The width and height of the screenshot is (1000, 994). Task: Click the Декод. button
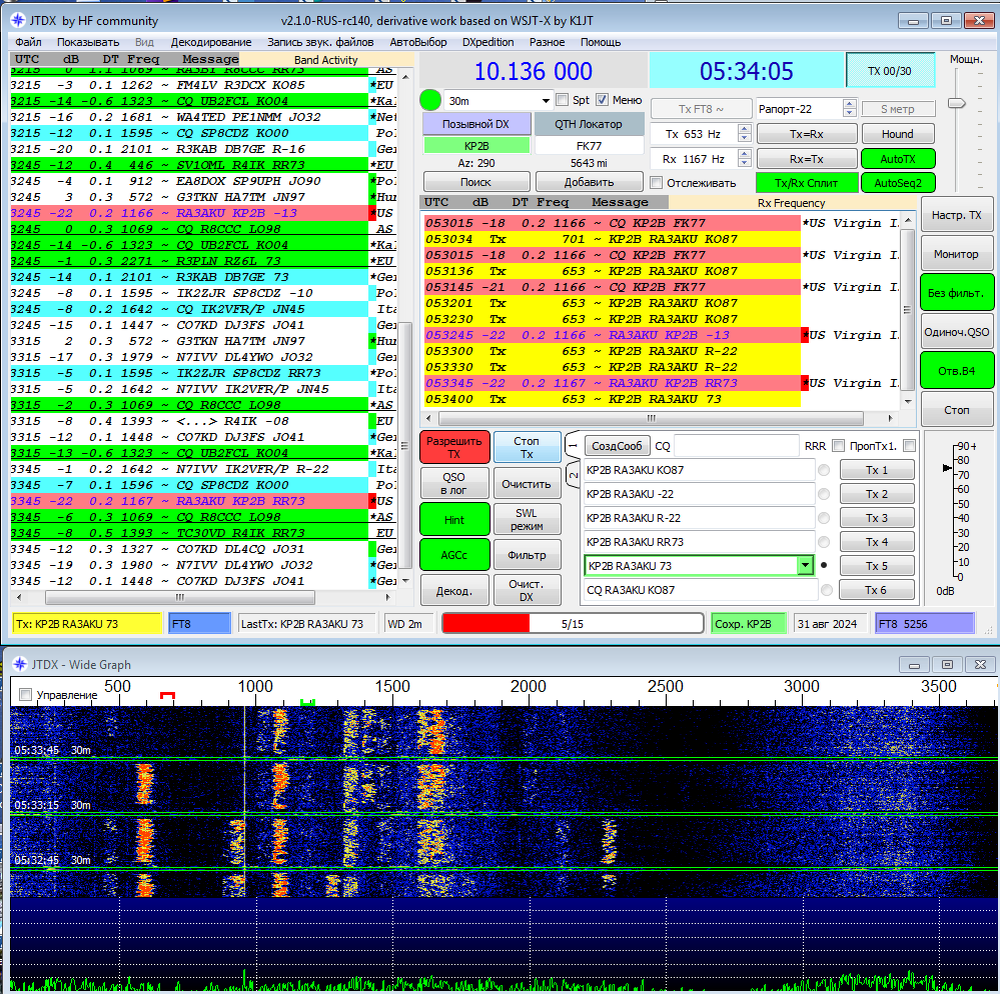(454, 590)
